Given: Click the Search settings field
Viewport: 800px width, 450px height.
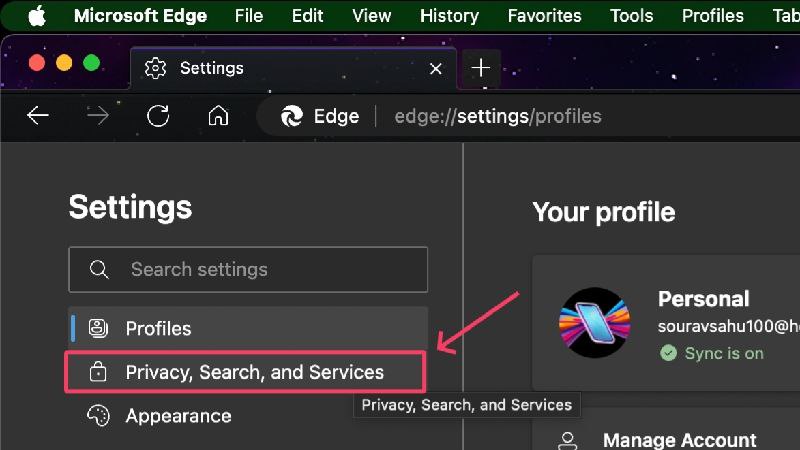Looking at the screenshot, I should [248, 269].
